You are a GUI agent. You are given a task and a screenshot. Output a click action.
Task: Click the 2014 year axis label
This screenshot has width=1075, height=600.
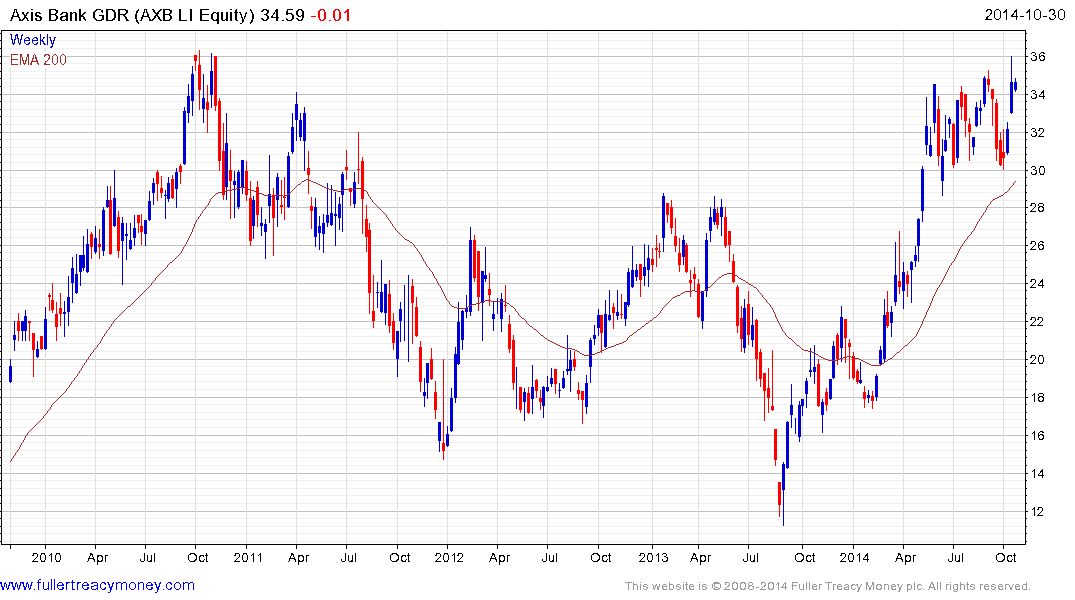(x=854, y=557)
